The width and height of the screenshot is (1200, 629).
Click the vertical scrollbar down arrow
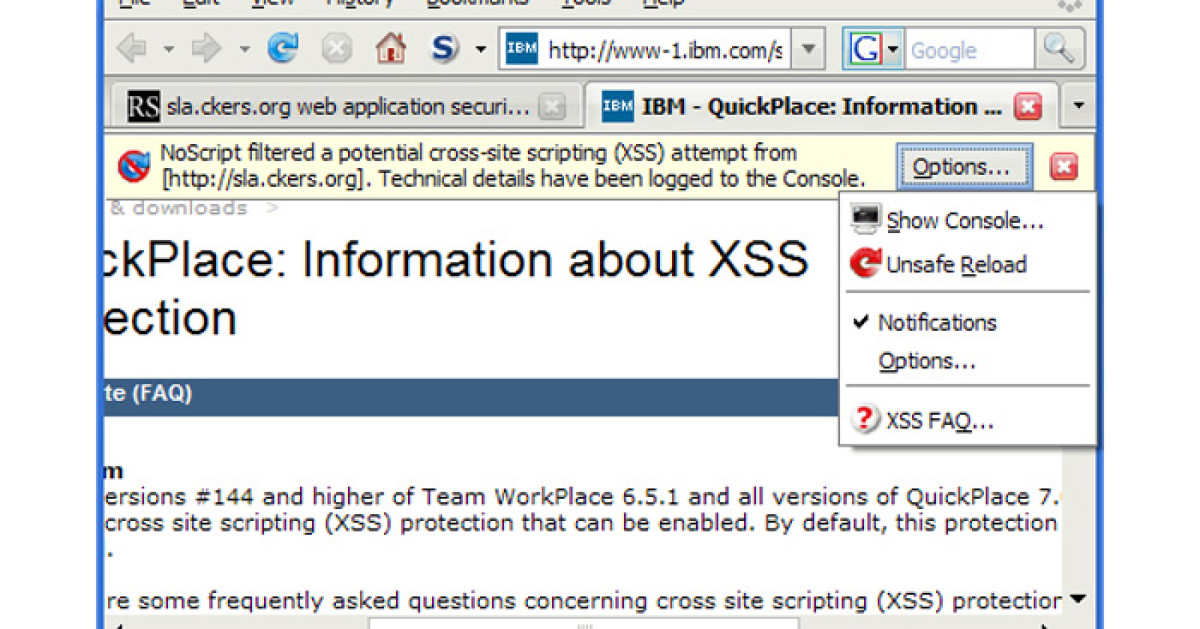click(x=1077, y=599)
